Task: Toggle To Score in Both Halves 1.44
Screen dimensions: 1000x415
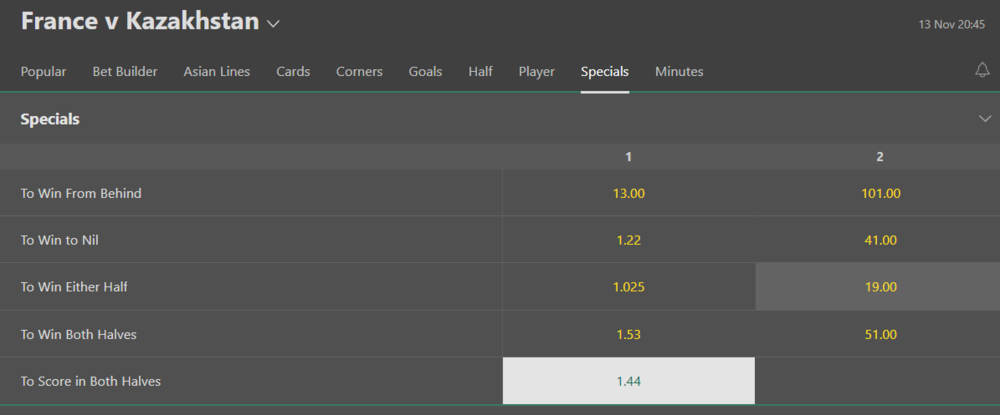Action: [628, 381]
